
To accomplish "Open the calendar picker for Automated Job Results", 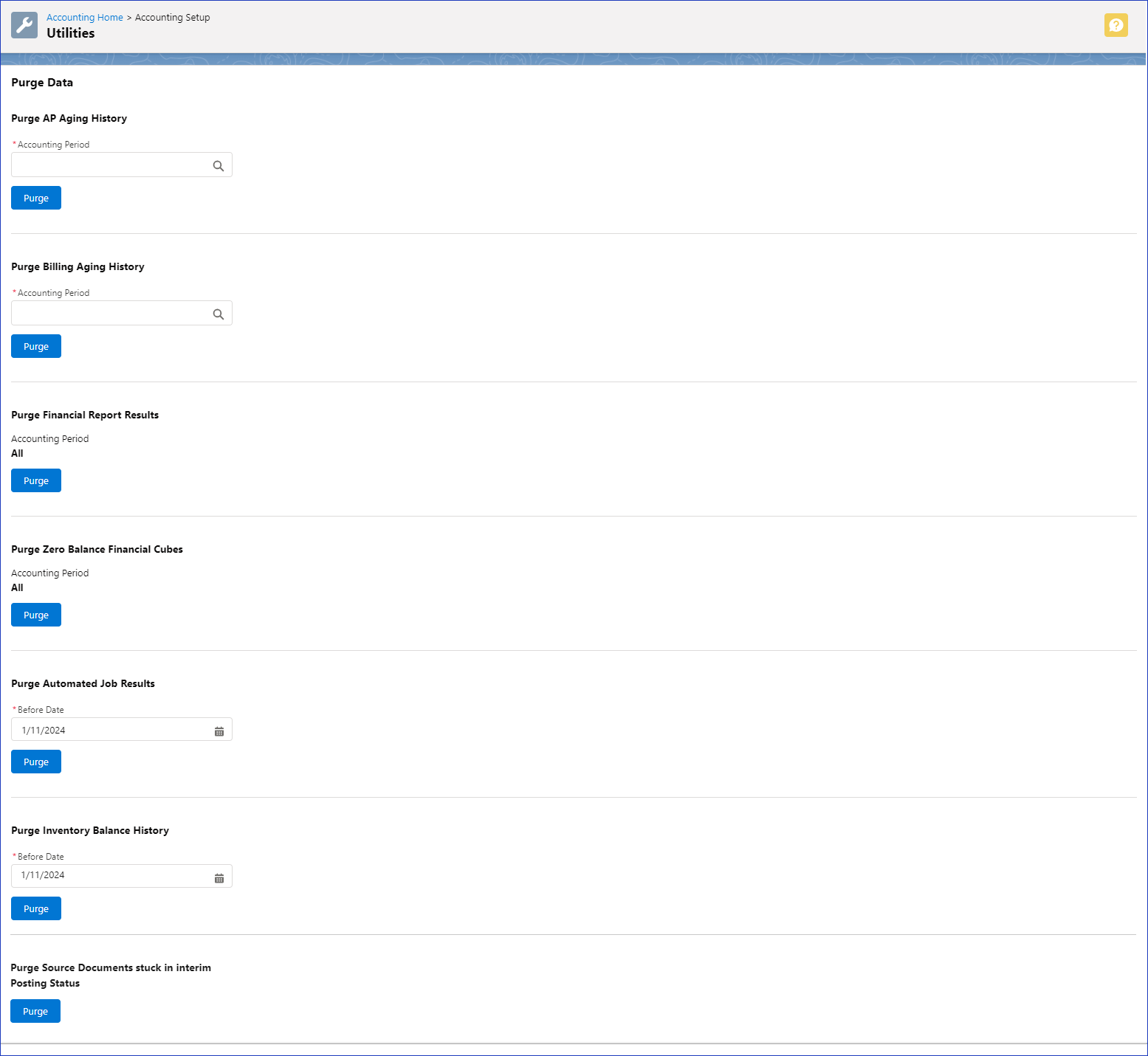I will pyautogui.click(x=219, y=731).
